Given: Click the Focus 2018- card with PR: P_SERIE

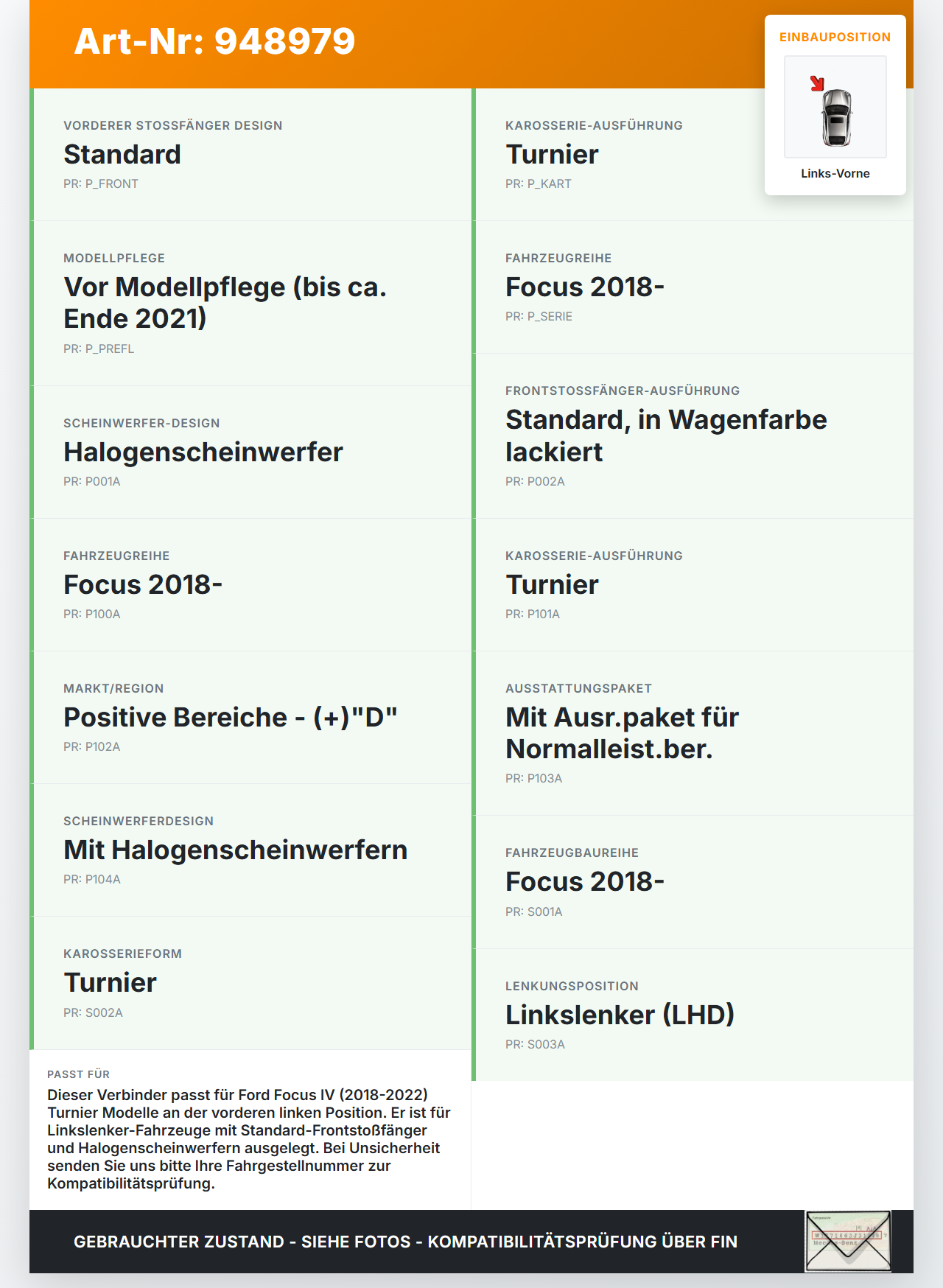Looking at the screenshot, I should click(693, 287).
